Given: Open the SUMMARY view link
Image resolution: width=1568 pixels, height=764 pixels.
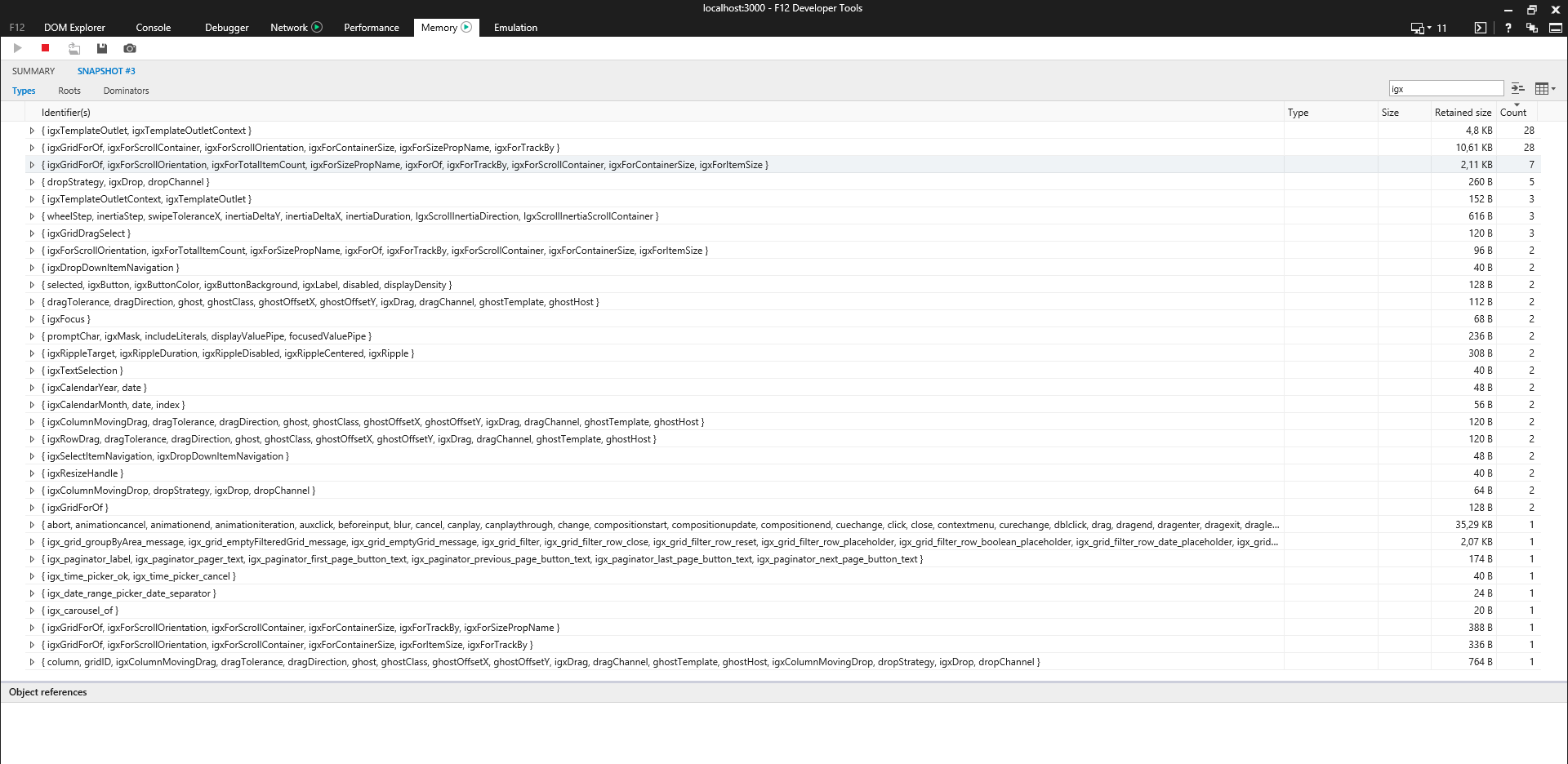Looking at the screenshot, I should 33,71.
